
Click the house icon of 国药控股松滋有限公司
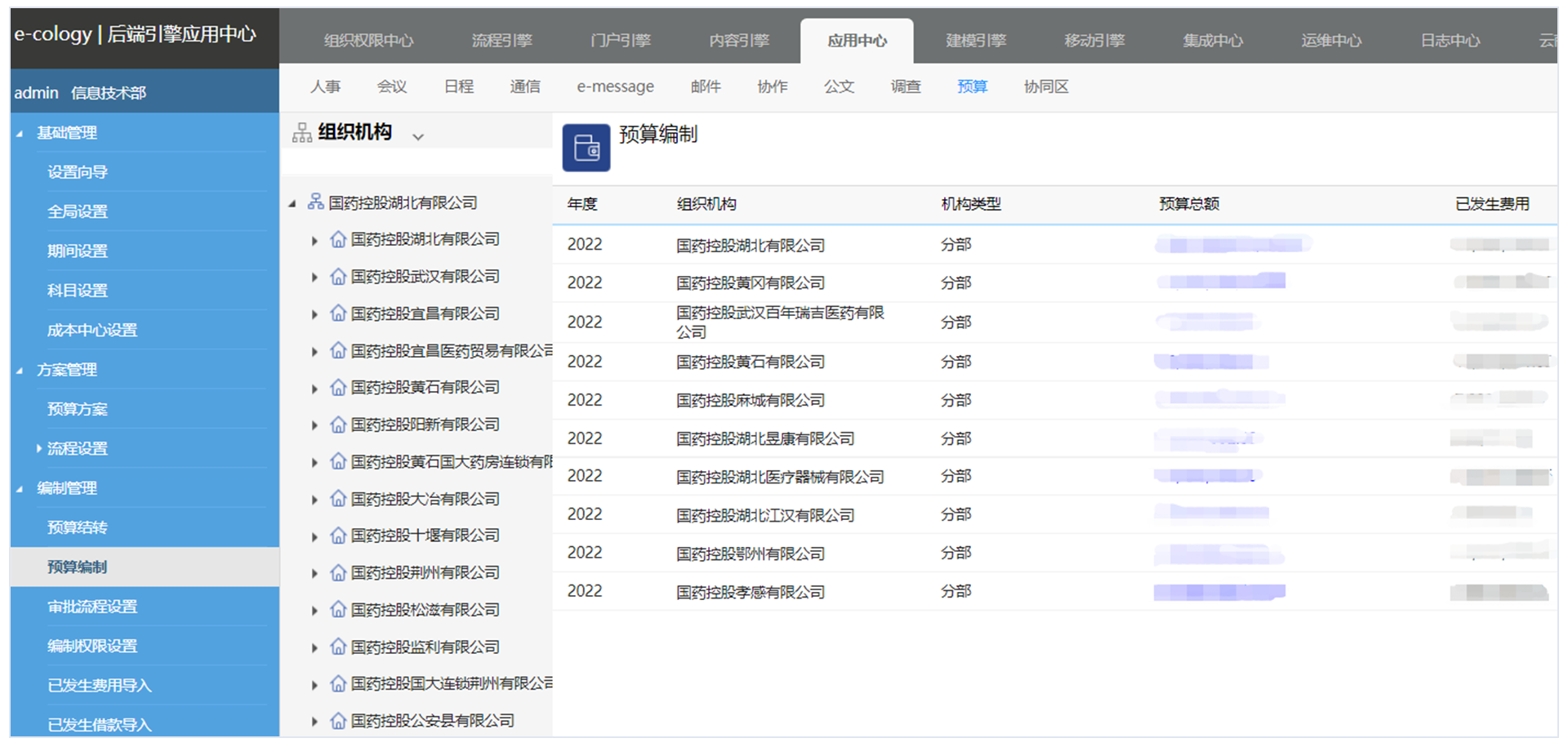[x=338, y=610]
